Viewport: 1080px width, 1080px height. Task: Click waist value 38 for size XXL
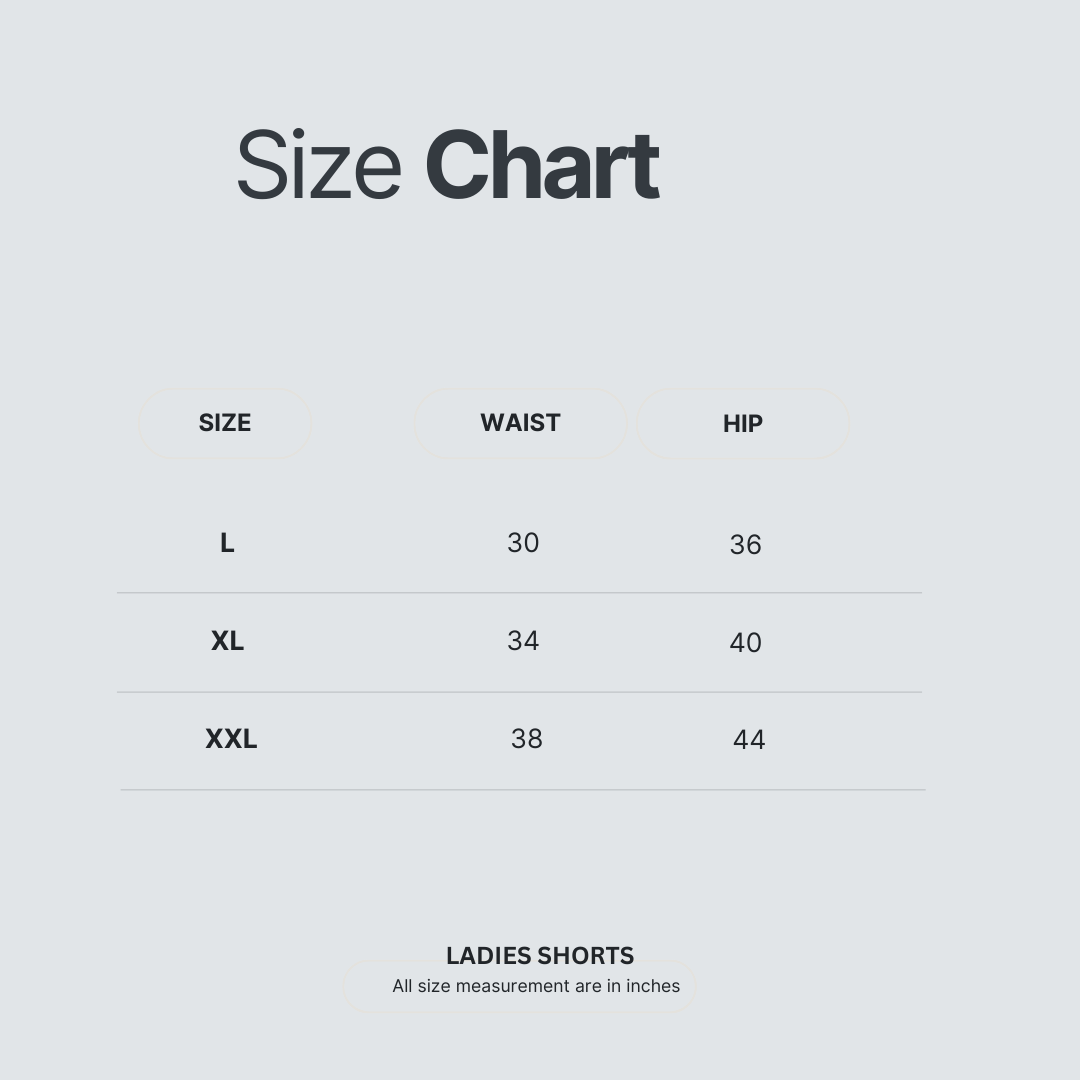[527, 738]
